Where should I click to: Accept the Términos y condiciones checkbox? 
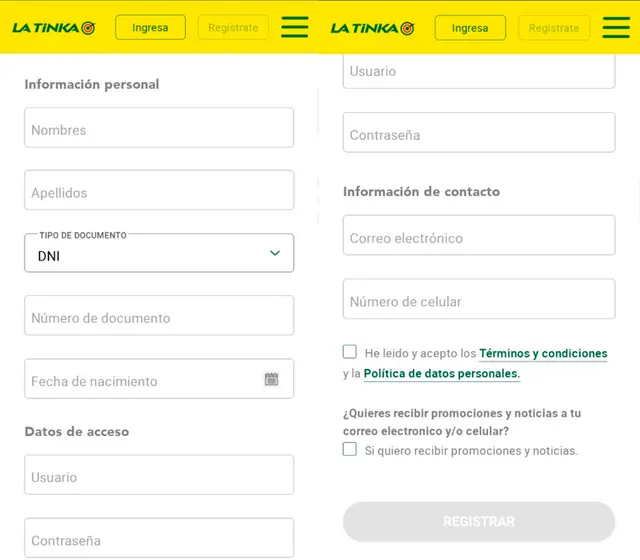[x=350, y=352]
